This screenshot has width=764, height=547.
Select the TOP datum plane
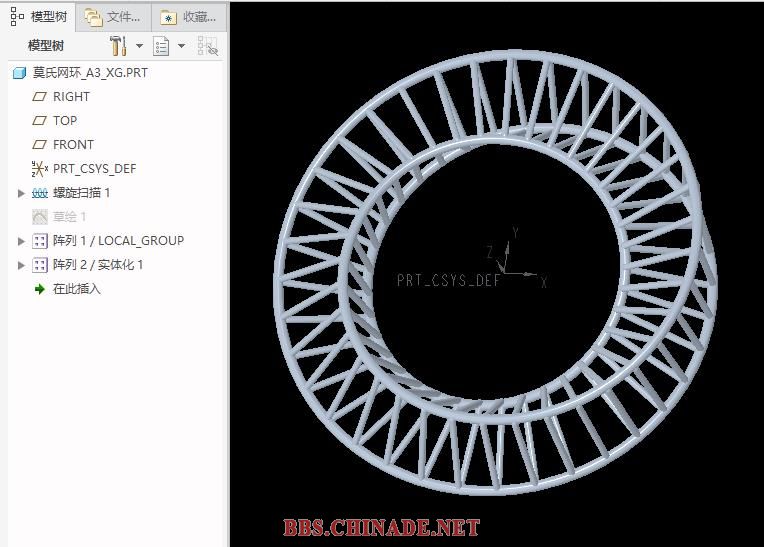point(65,121)
